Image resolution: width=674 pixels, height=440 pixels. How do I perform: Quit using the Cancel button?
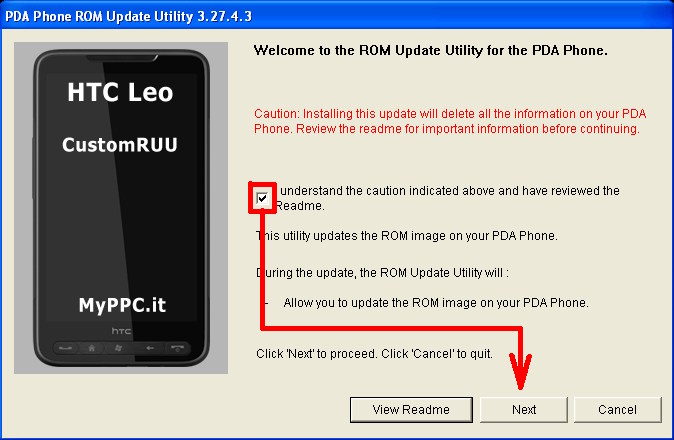(x=617, y=409)
